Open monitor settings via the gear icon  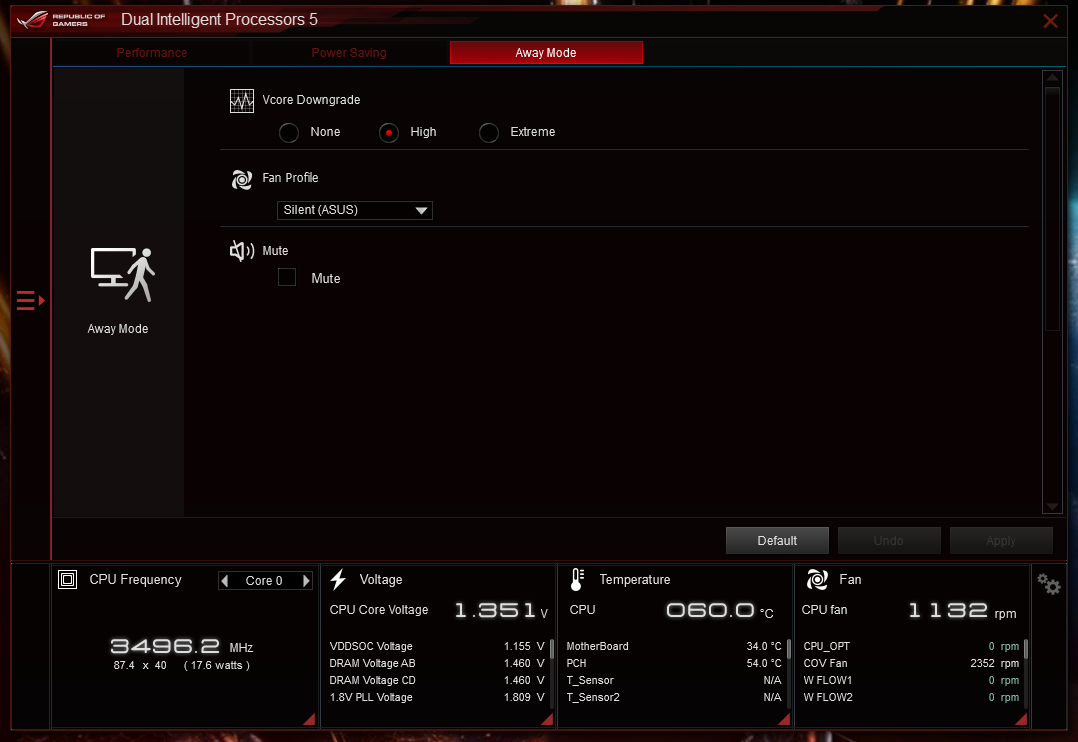pyautogui.click(x=1049, y=585)
